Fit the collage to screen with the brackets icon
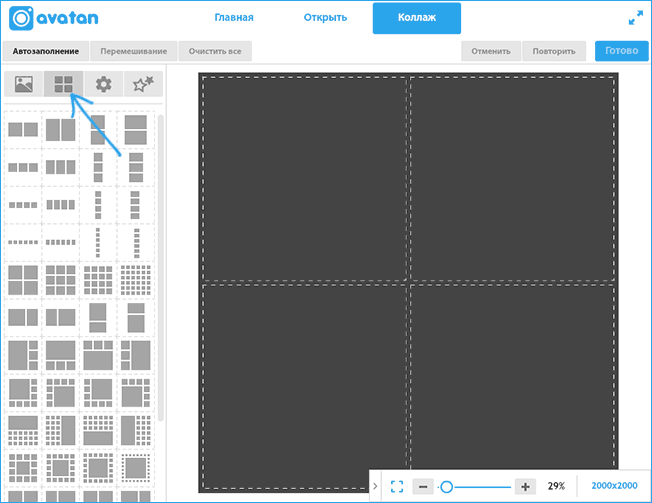This screenshot has width=652, height=503. (x=397, y=486)
